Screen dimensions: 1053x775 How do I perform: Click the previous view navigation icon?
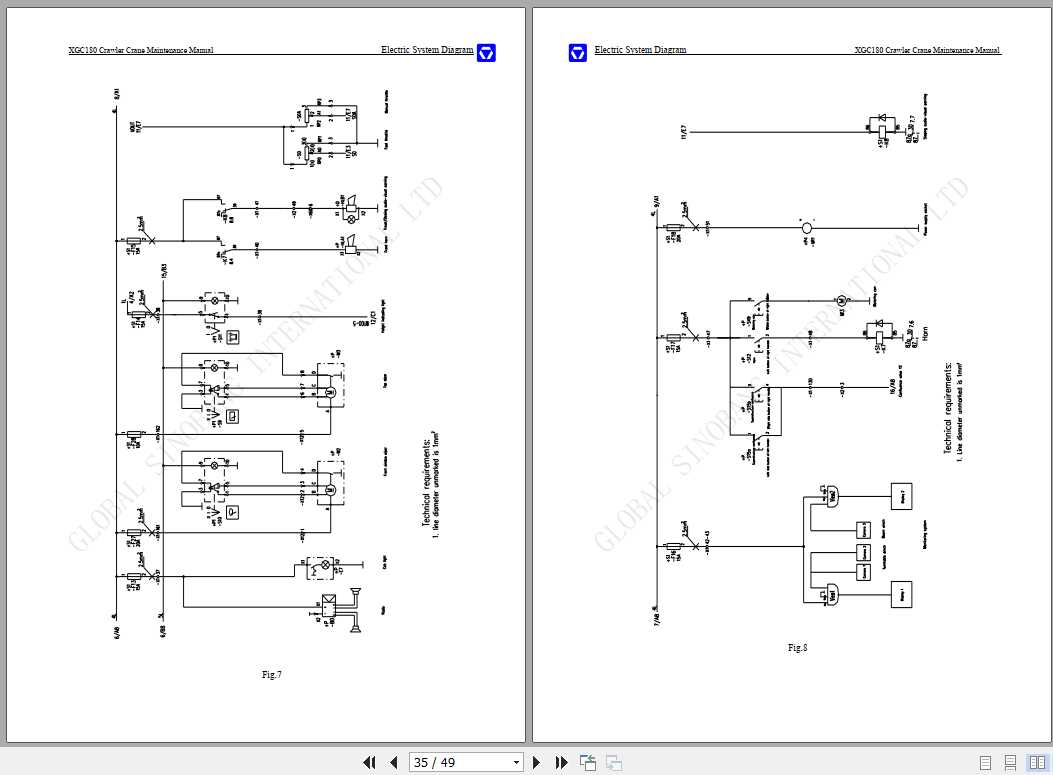point(588,762)
